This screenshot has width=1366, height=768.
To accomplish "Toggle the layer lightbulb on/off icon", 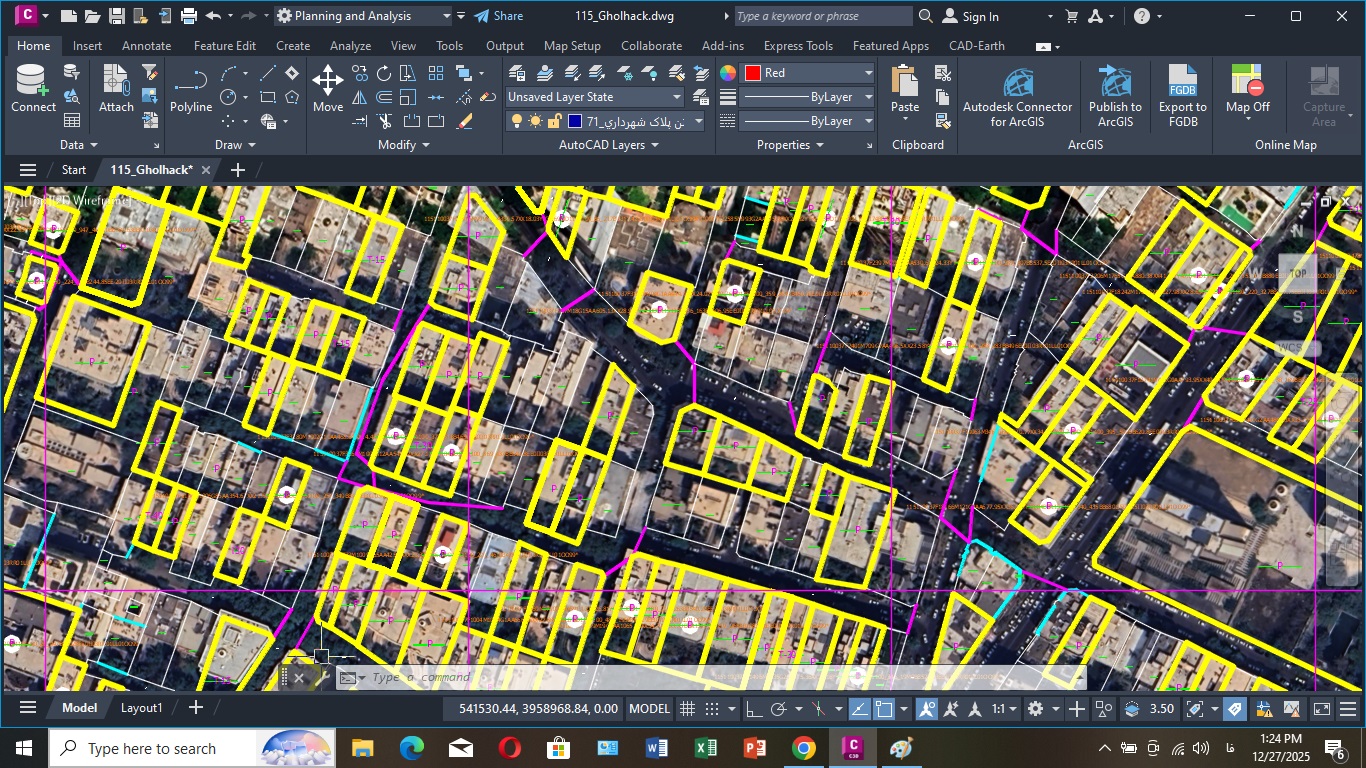I will (516, 121).
